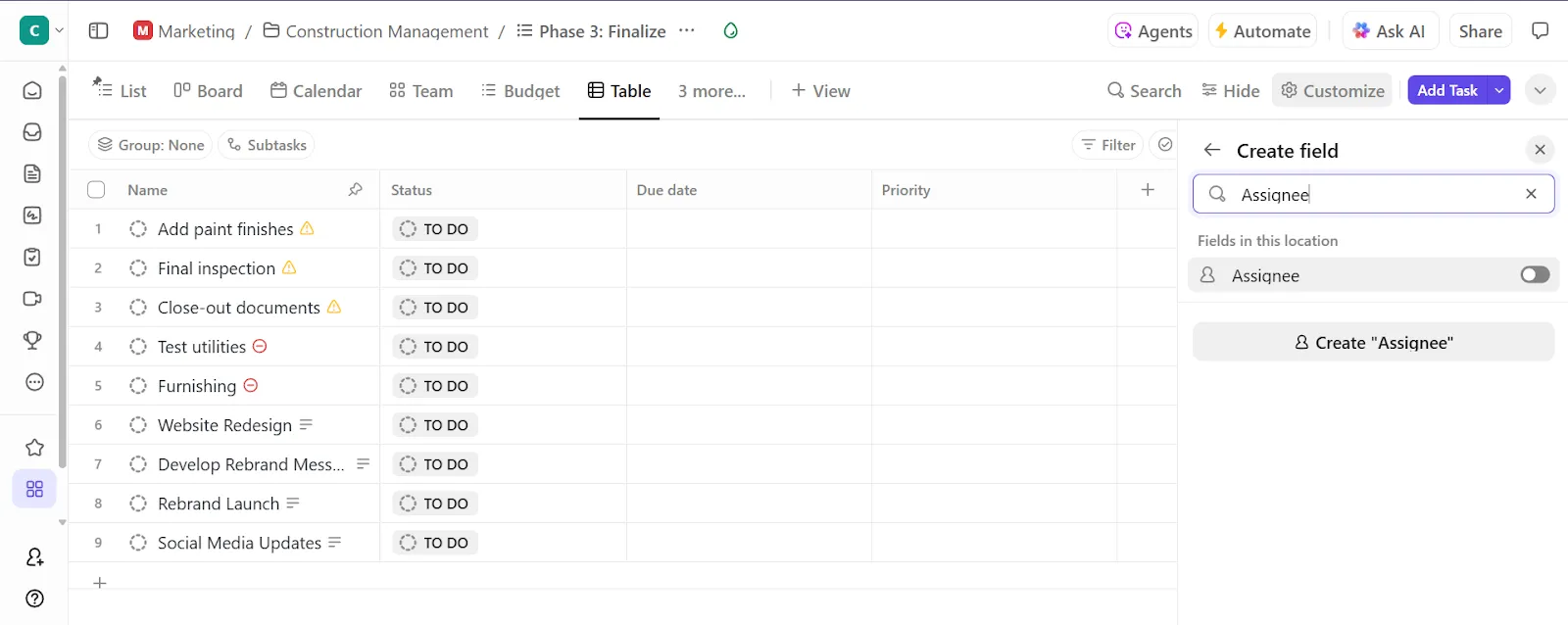Click the Clips video camera icon
Screen dimensions: 1568x625
pyautogui.click(x=32, y=299)
